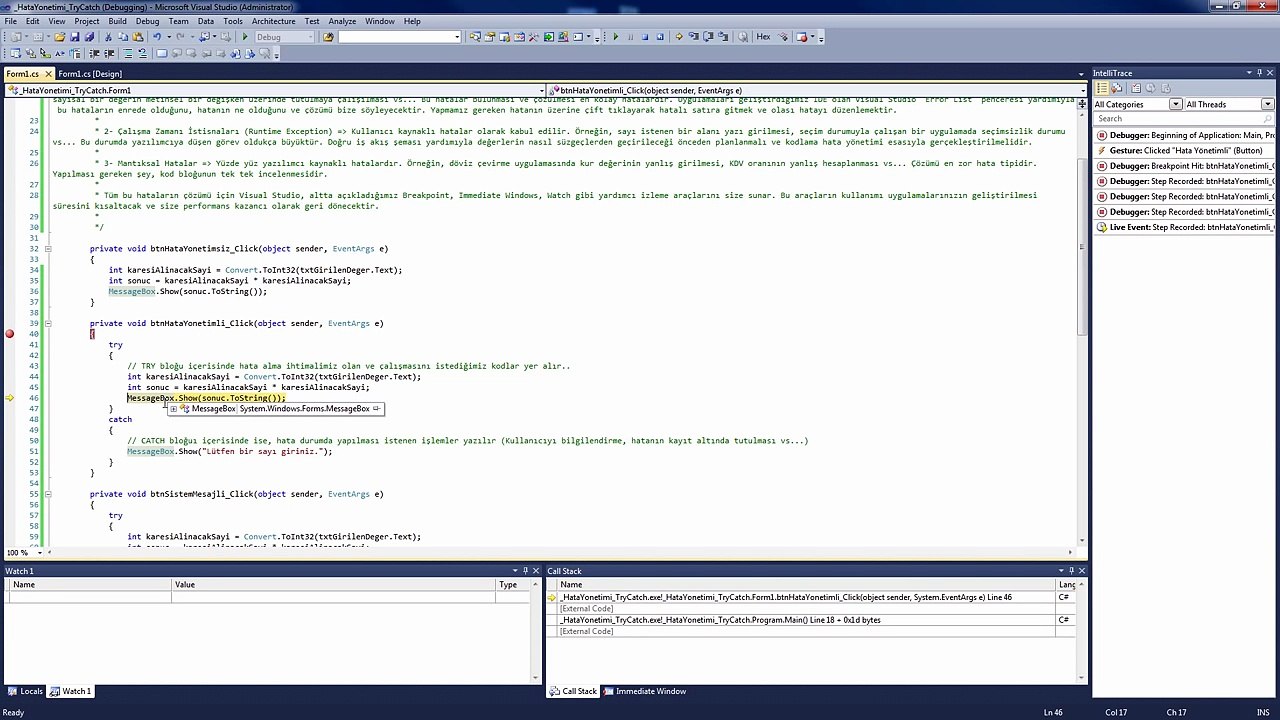Select the Watch 1 bottom tab
The height and width of the screenshot is (720, 1280).
coord(71,691)
